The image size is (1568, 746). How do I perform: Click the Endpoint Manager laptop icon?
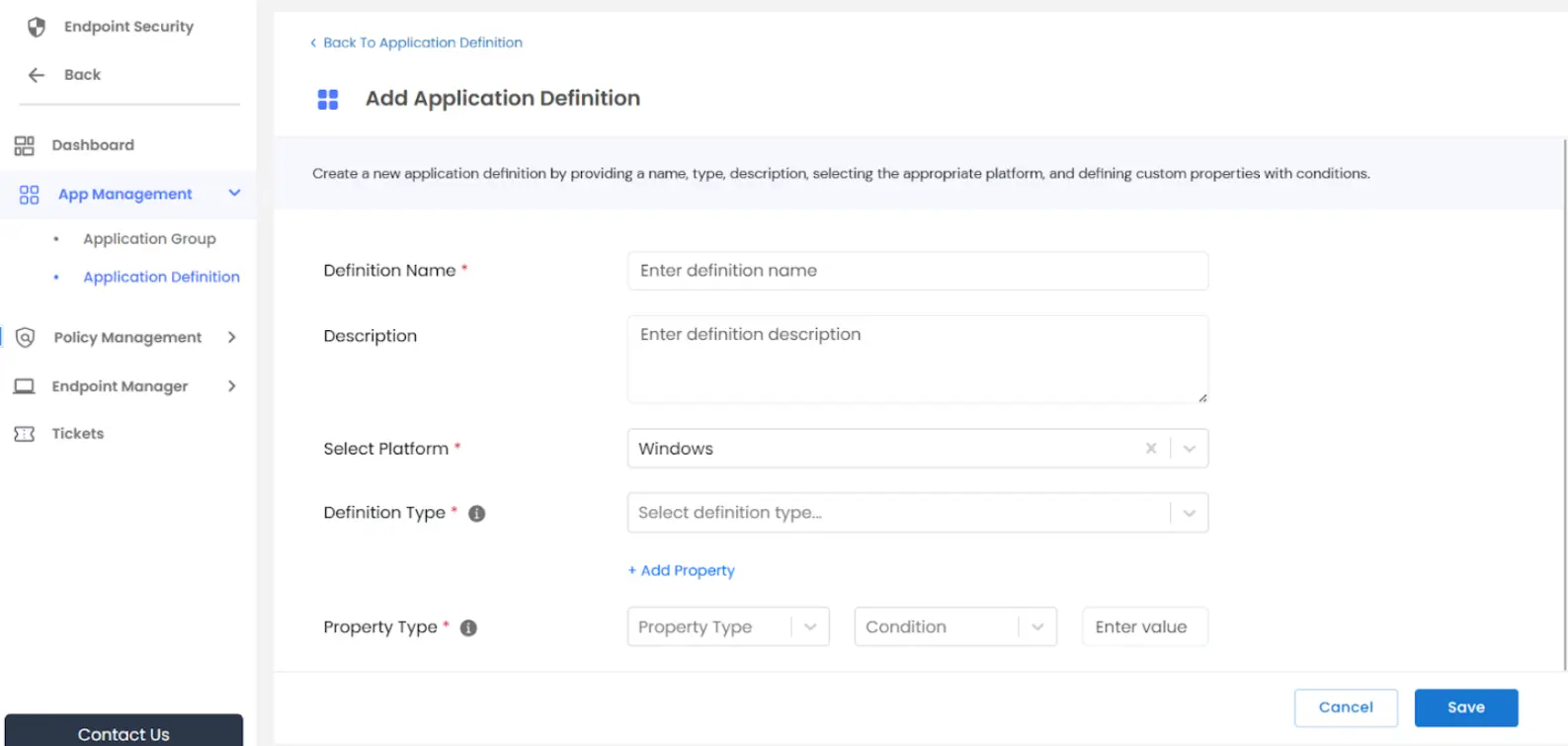(25, 386)
